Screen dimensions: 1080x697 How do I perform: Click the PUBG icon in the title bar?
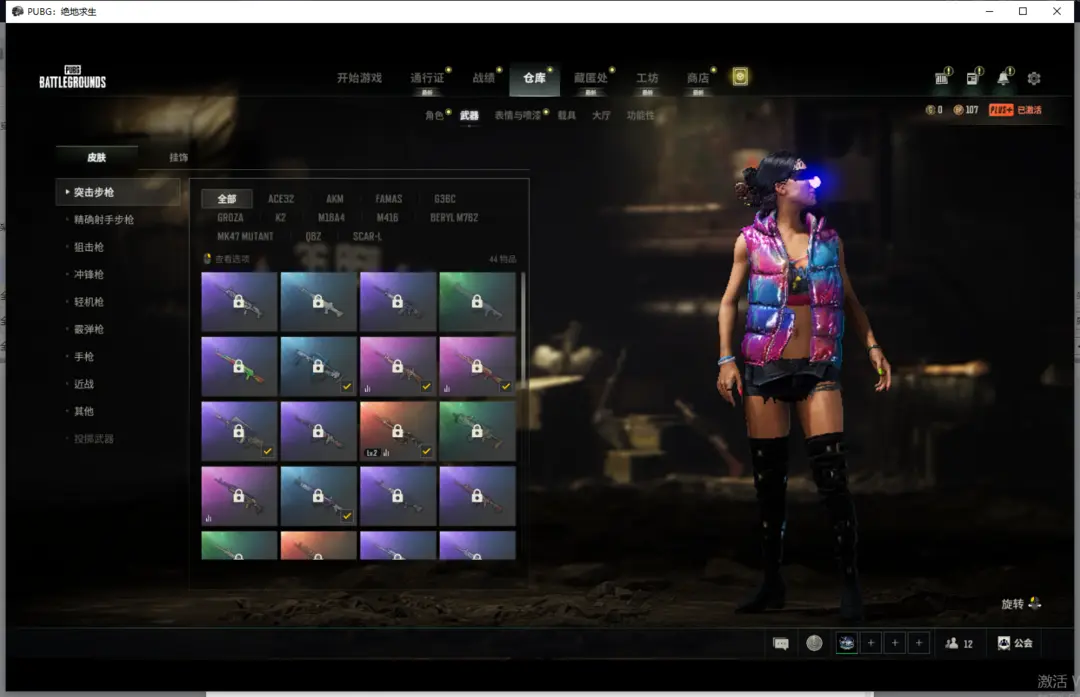pos(17,11)
